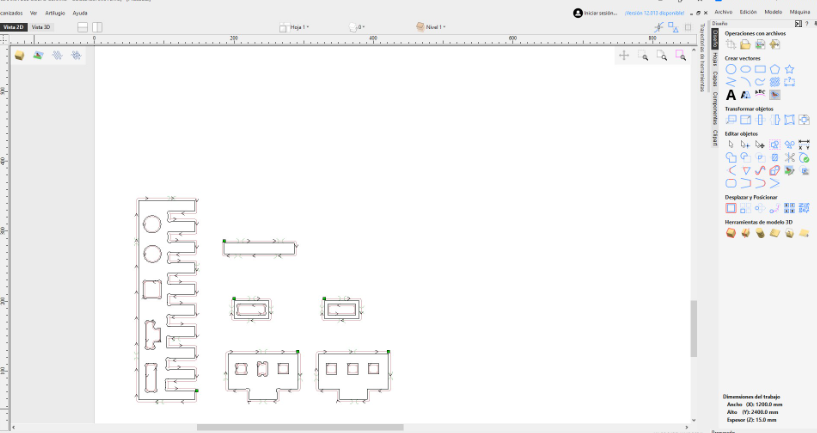Screen dimensions: 817x433
Task: Select the Draw Circle tool
Action: (731, 69)
